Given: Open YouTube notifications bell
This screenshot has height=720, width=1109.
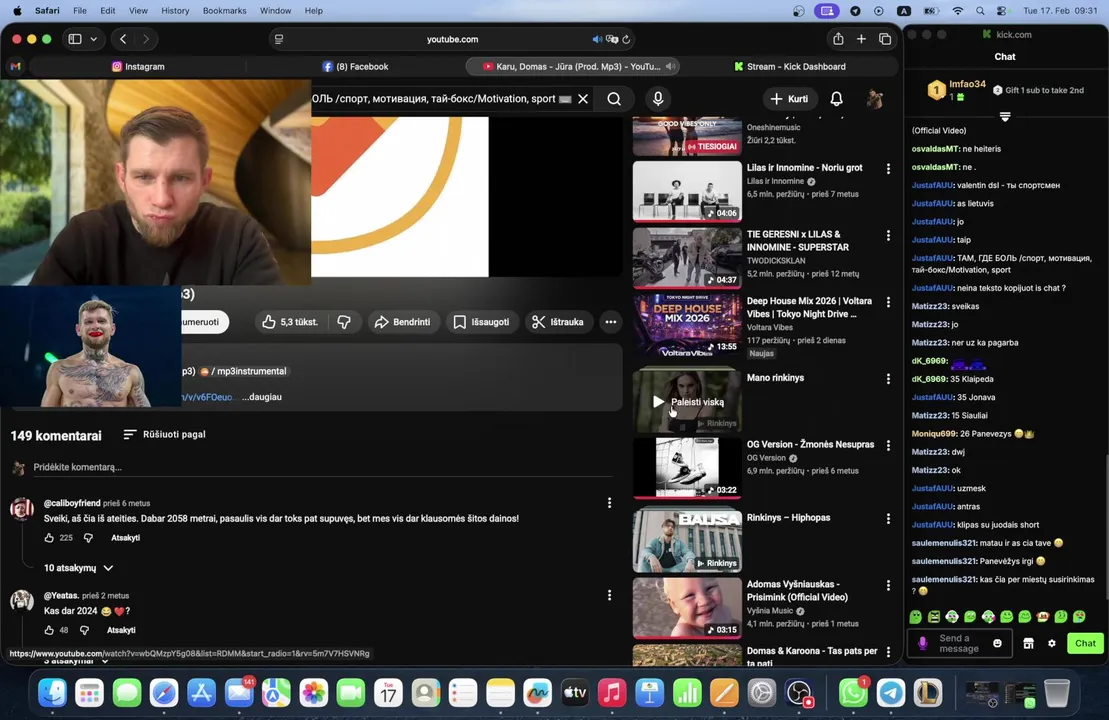Looking at the screenshot, I should click(x=836, y=99).
